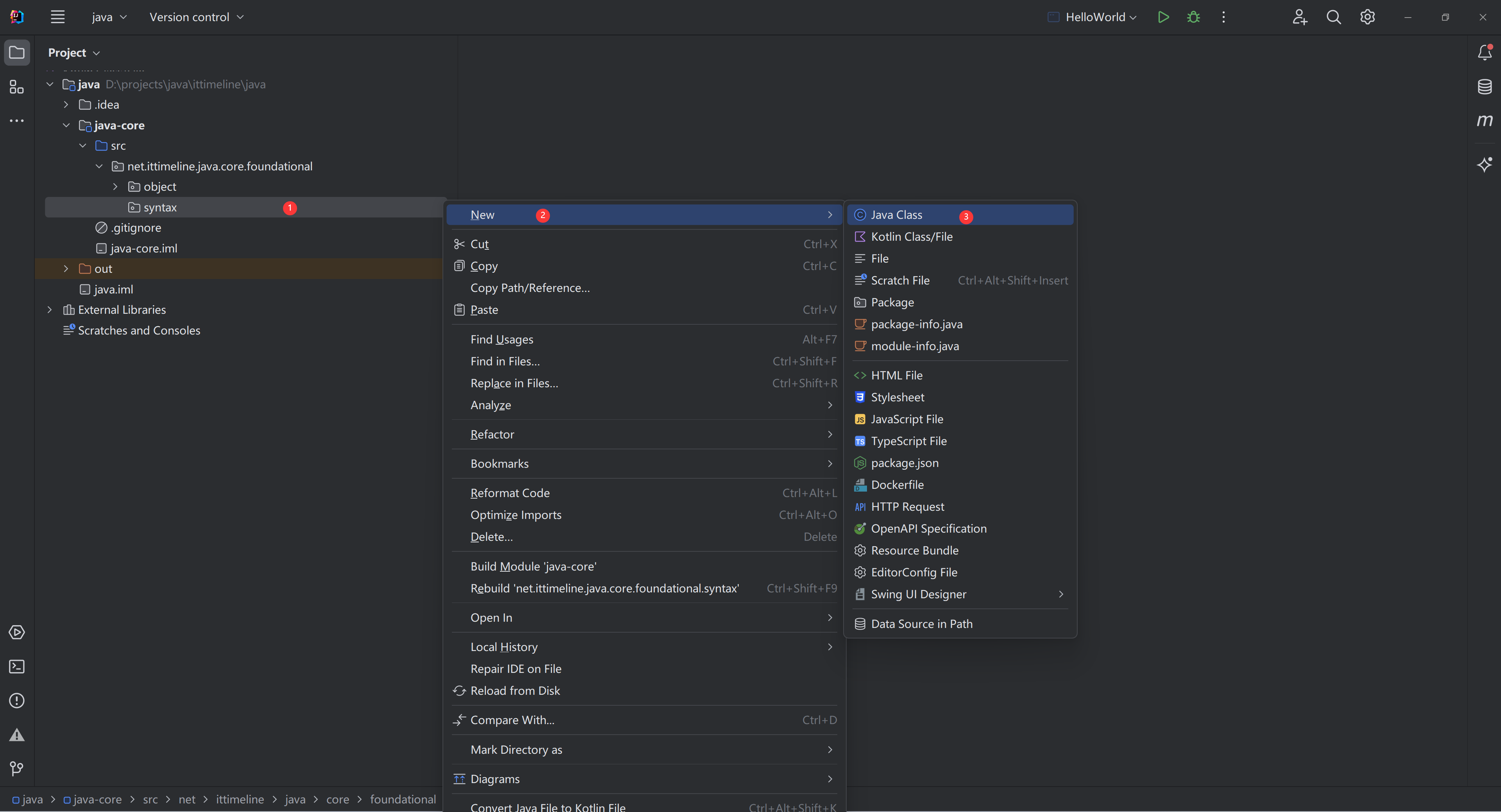The width and height of the screenshot is (1501, 812).
Task: Open the Build warnings triangle icon
Action: (x=17, y=735)
